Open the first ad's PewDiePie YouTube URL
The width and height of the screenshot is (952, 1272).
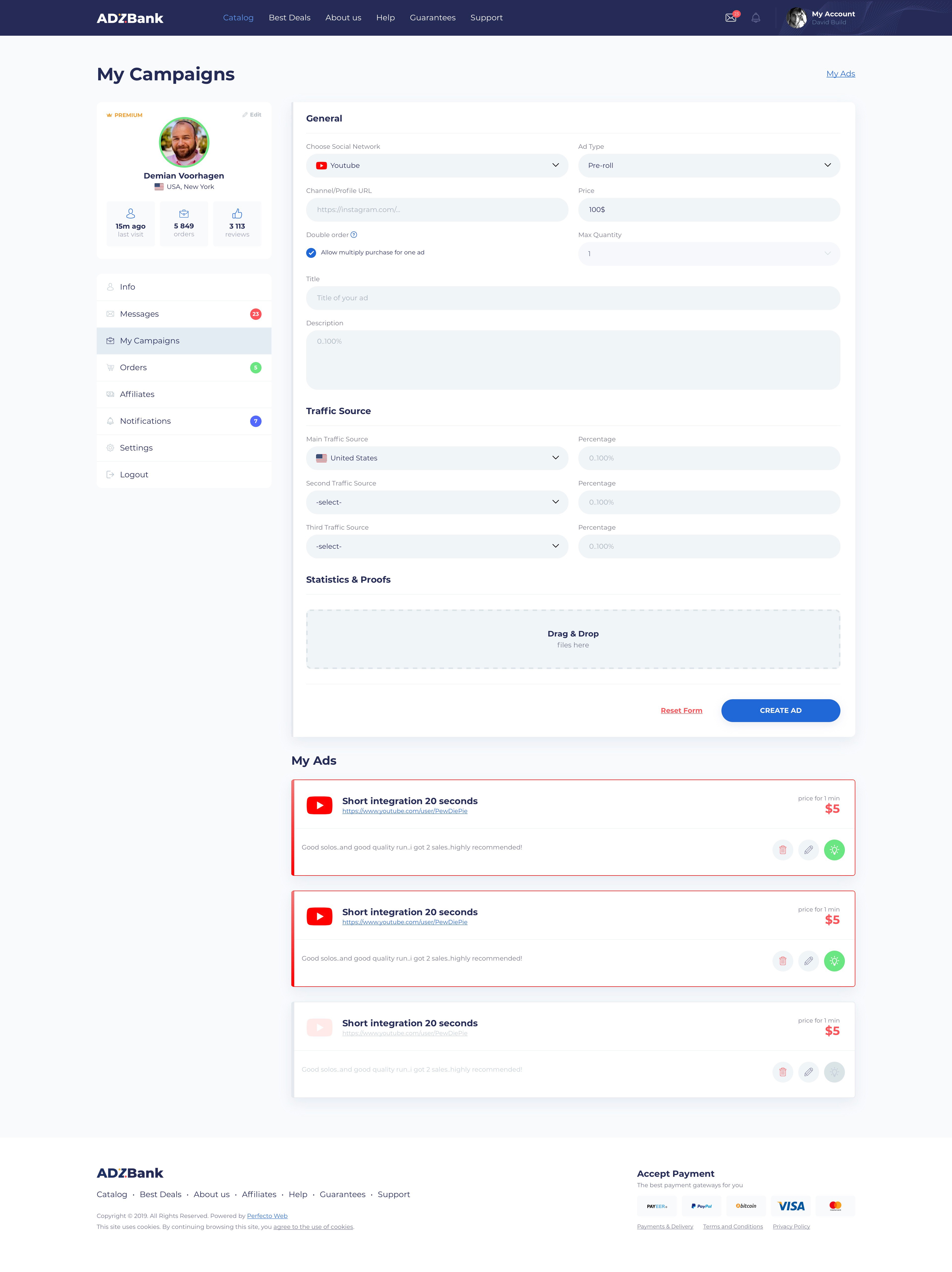405,811
